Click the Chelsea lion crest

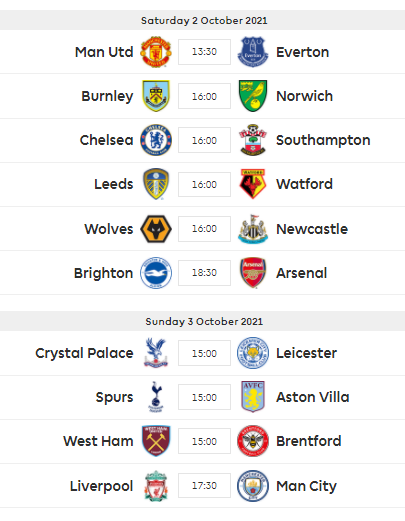tap(156, 140)
